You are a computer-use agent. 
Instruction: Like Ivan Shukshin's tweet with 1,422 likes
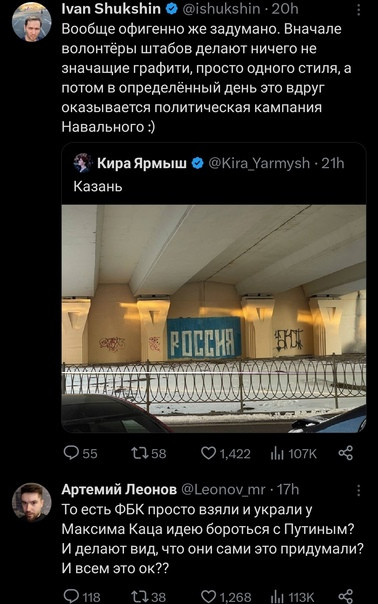[x=226, y=453]
